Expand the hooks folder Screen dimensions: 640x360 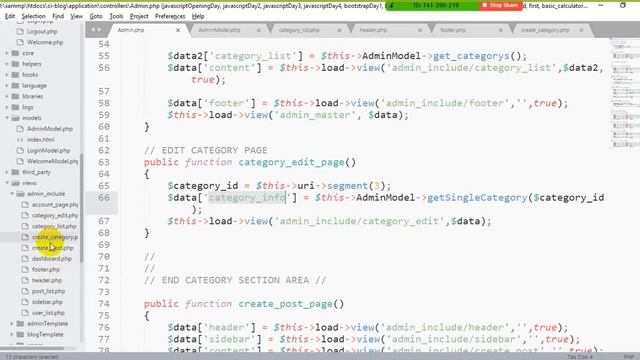(7, 75)
